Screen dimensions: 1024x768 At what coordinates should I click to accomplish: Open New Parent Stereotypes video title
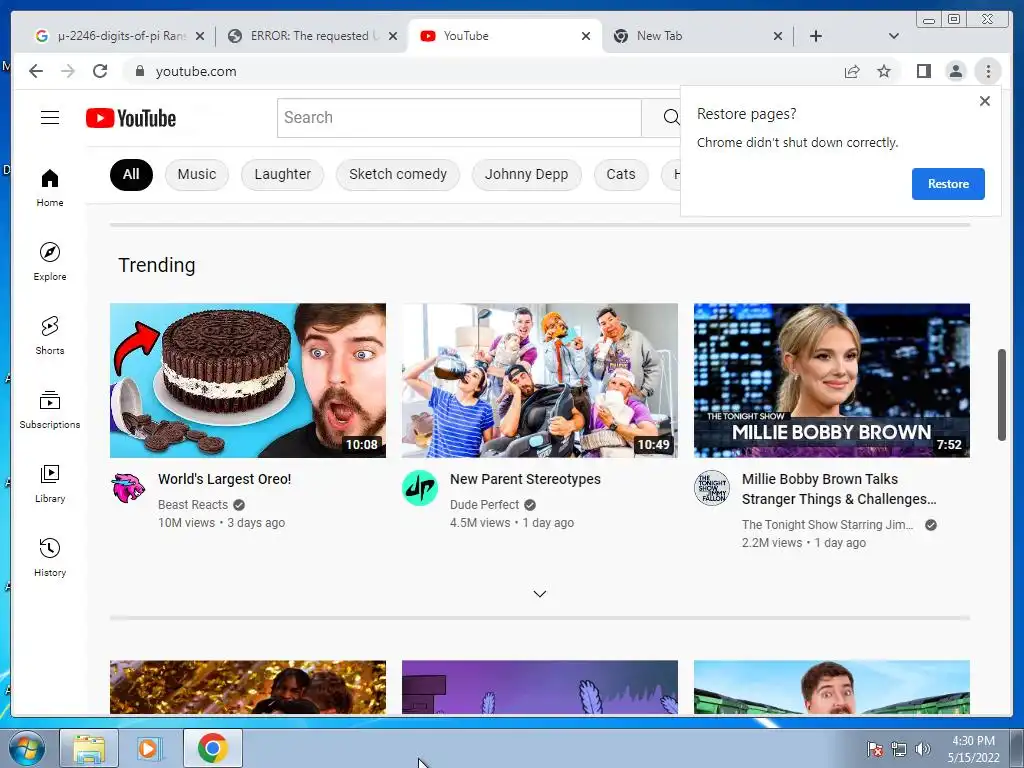coord(525,479)
